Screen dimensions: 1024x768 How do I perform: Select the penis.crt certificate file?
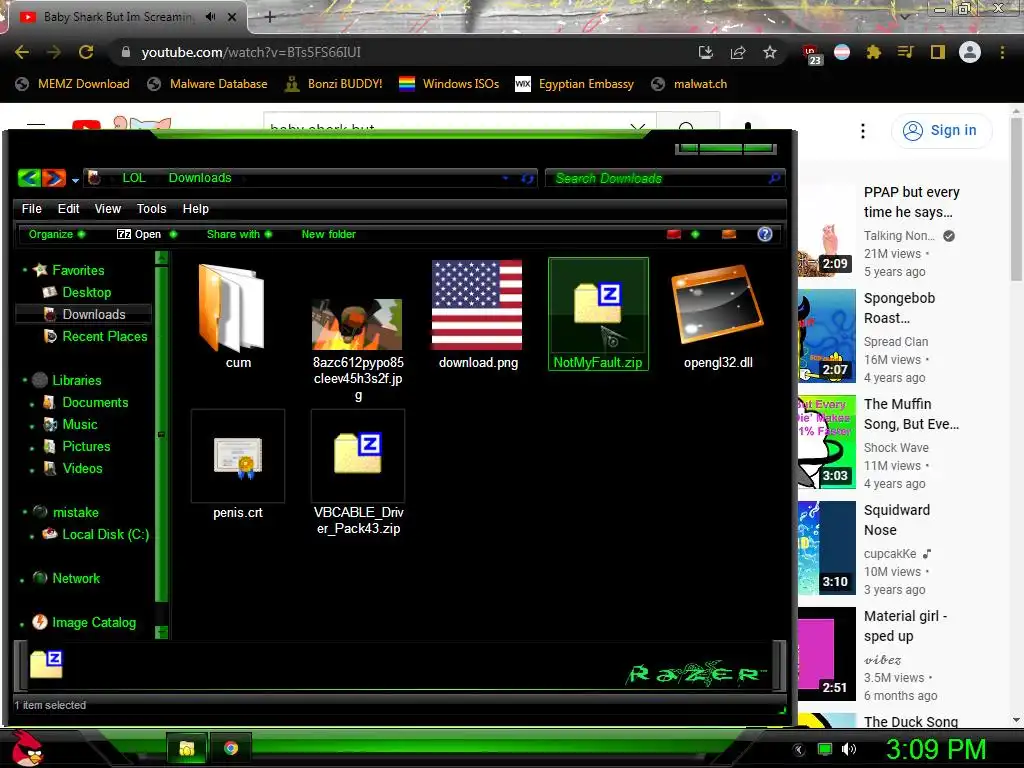238,466
